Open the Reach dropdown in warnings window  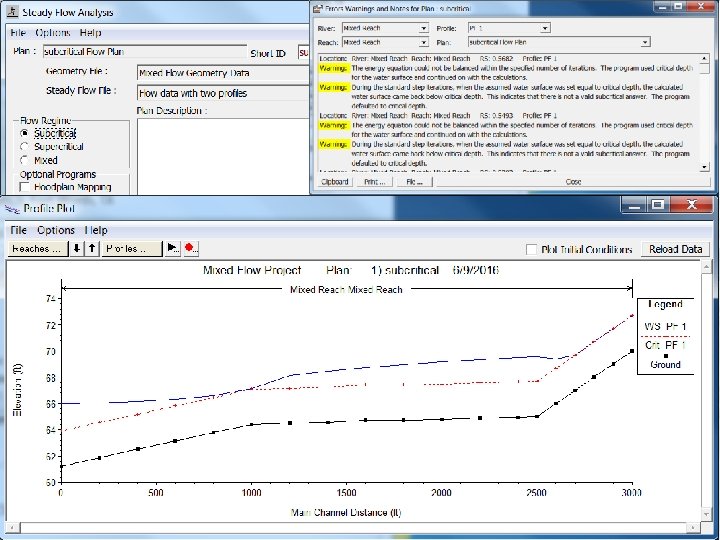point(423,42)
